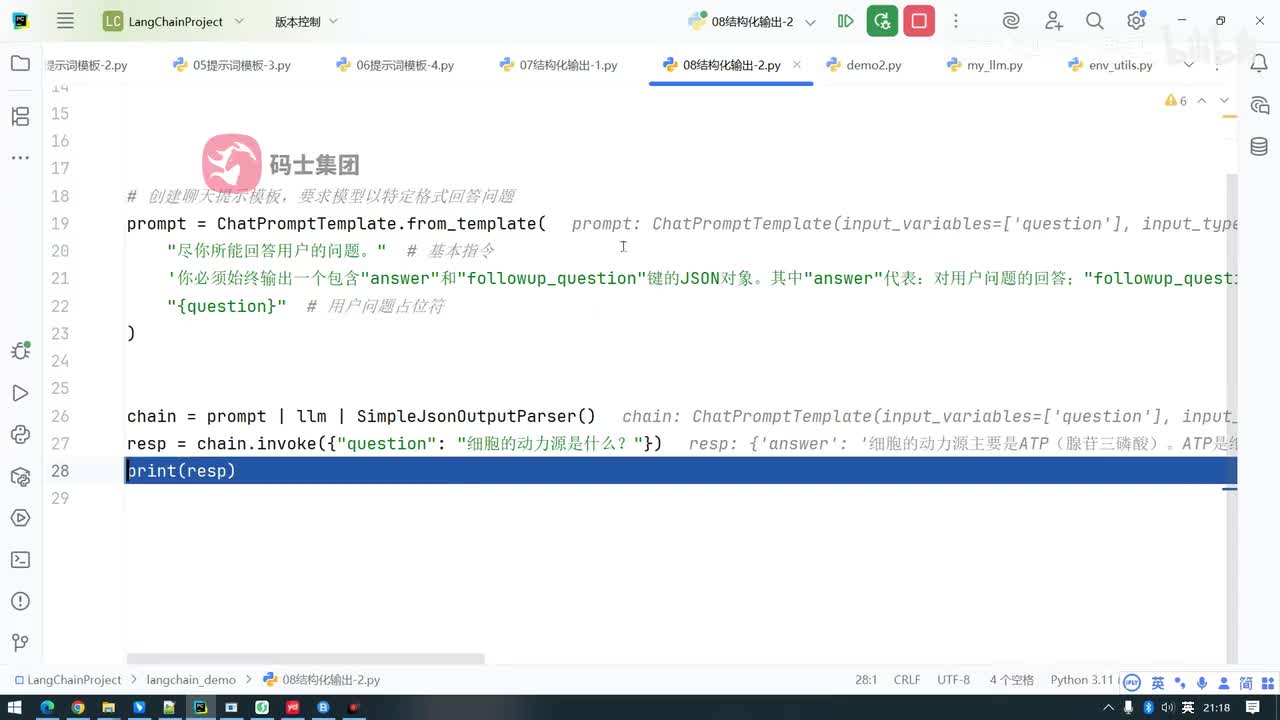Change the UTF-8 file encoding
Image resolution: width=1280 pixels, height=720 pixels.
pos(953,680)
